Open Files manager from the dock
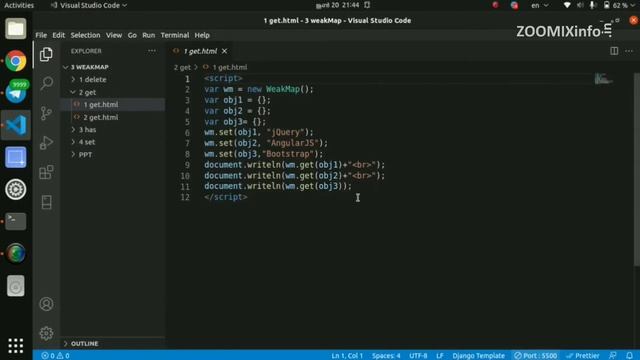This screenshot has height=360, width=640. [16, 29]
